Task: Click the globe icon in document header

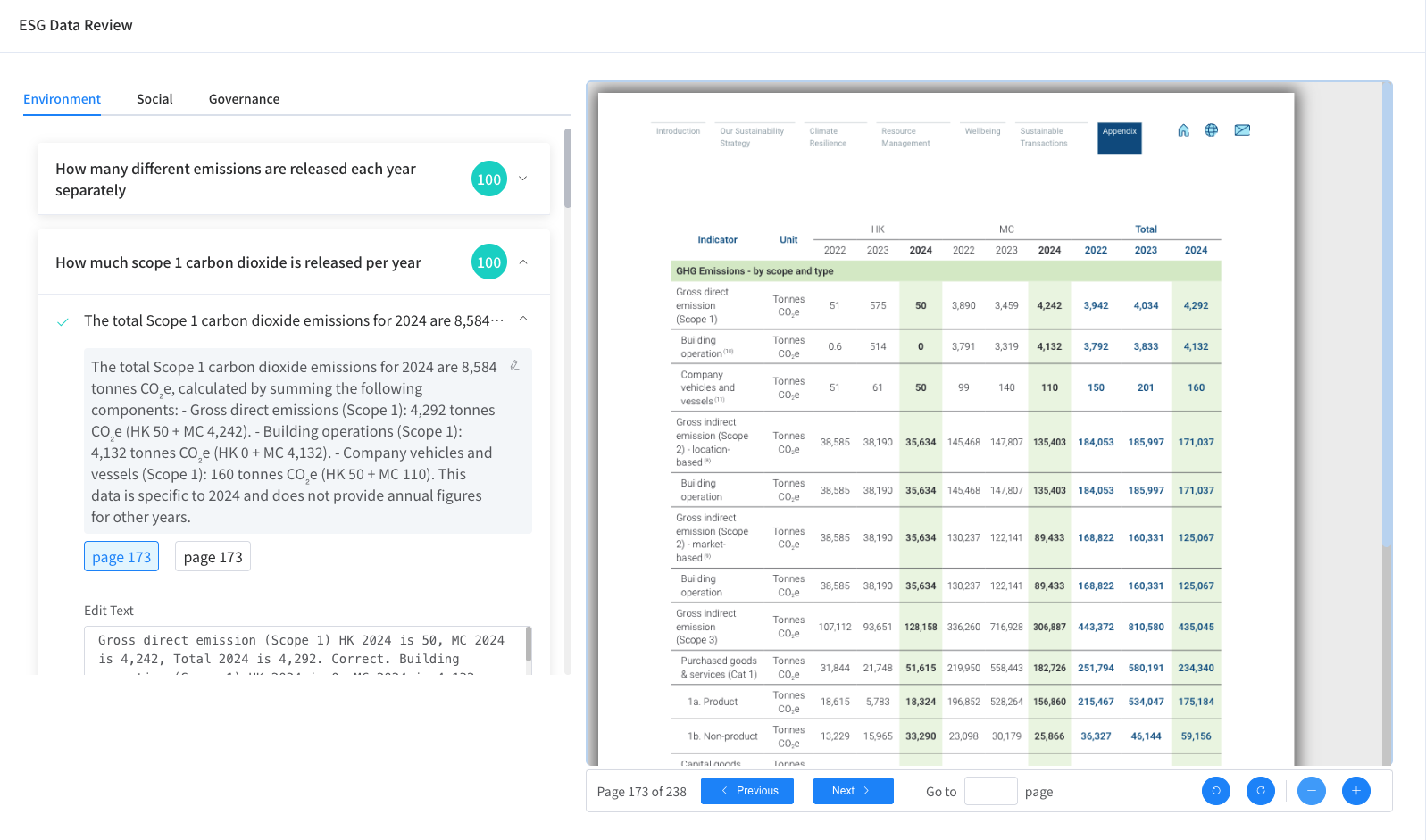Action: (1211, 130)
